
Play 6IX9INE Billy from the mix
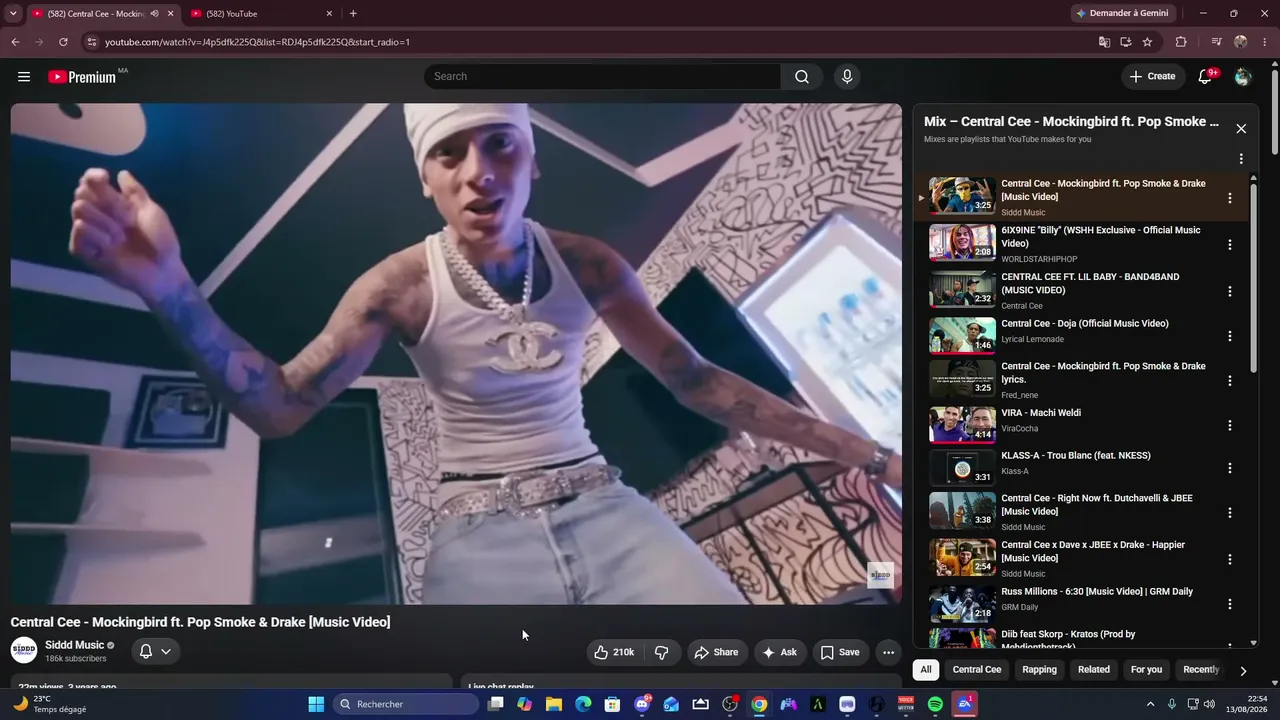(x=962, y=243)
